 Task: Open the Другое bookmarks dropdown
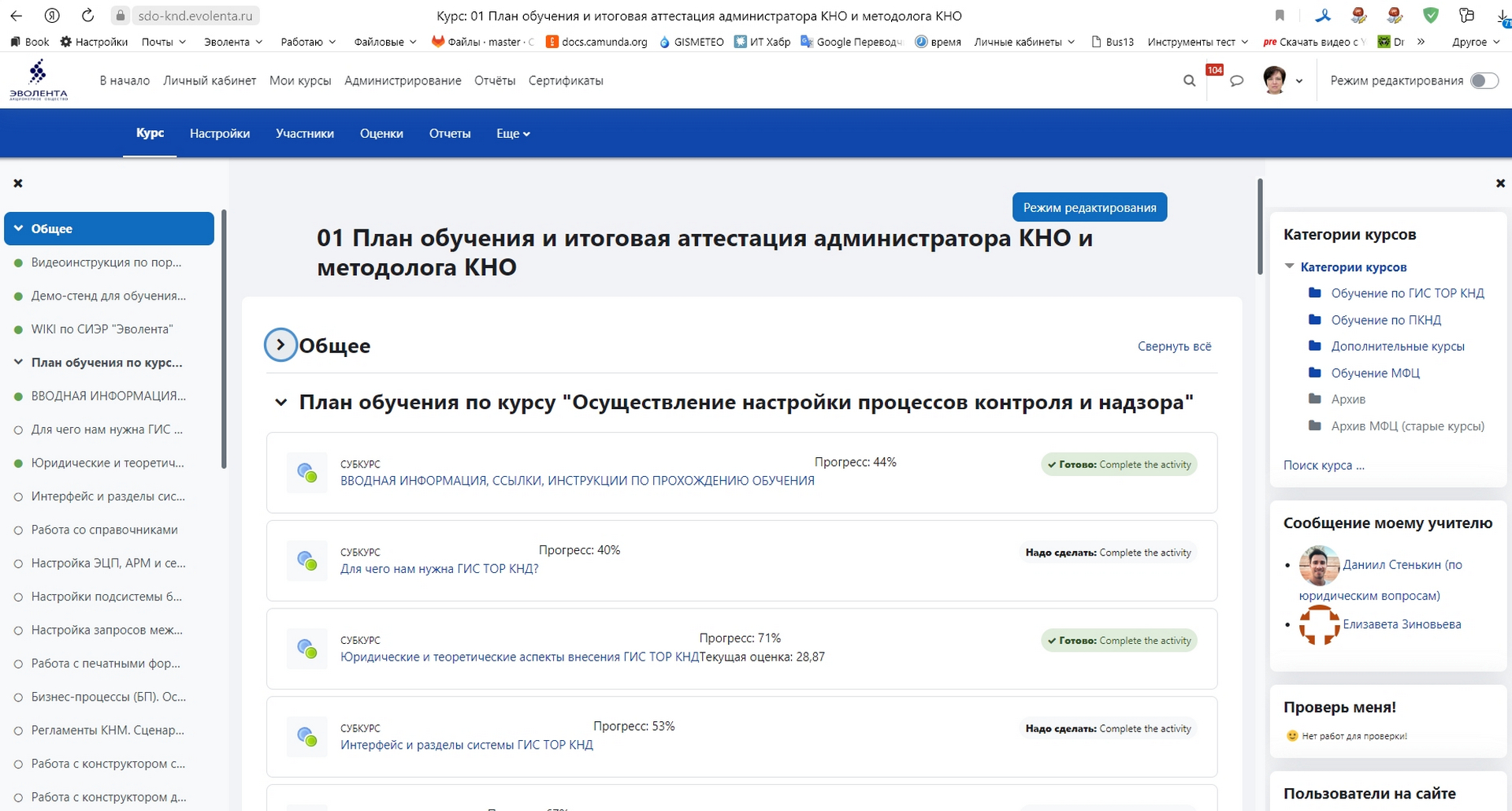1476,42
